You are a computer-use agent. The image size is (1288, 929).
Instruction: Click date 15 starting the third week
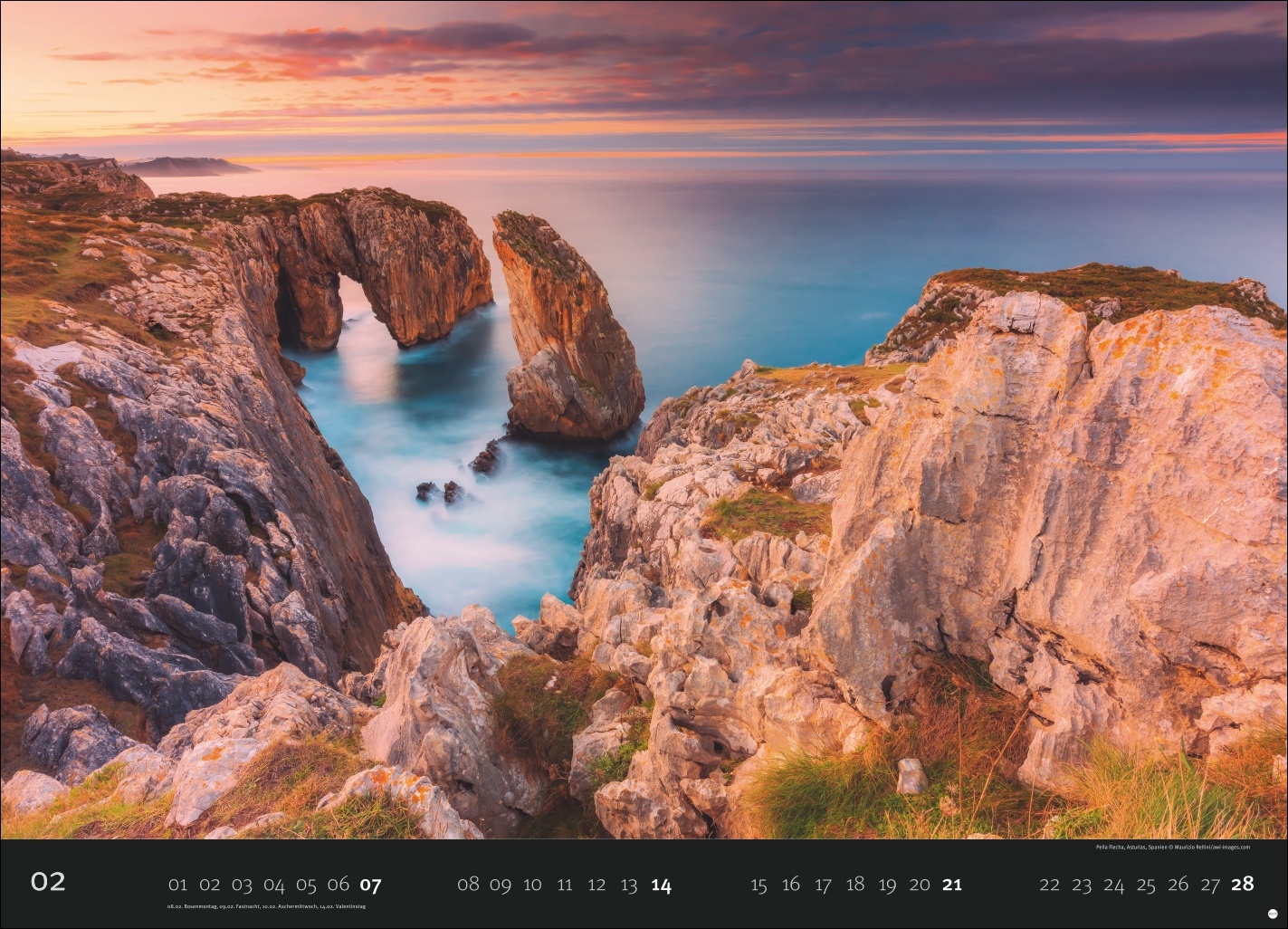point(758,885)
